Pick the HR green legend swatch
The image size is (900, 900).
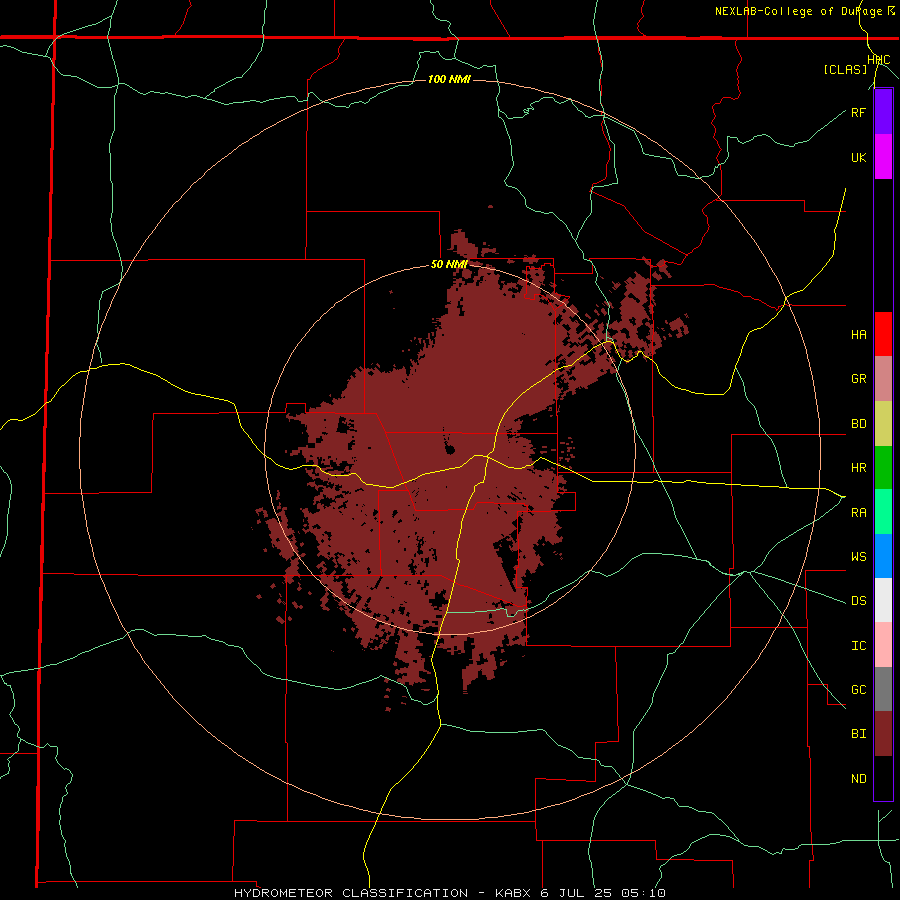pos(883,468)
